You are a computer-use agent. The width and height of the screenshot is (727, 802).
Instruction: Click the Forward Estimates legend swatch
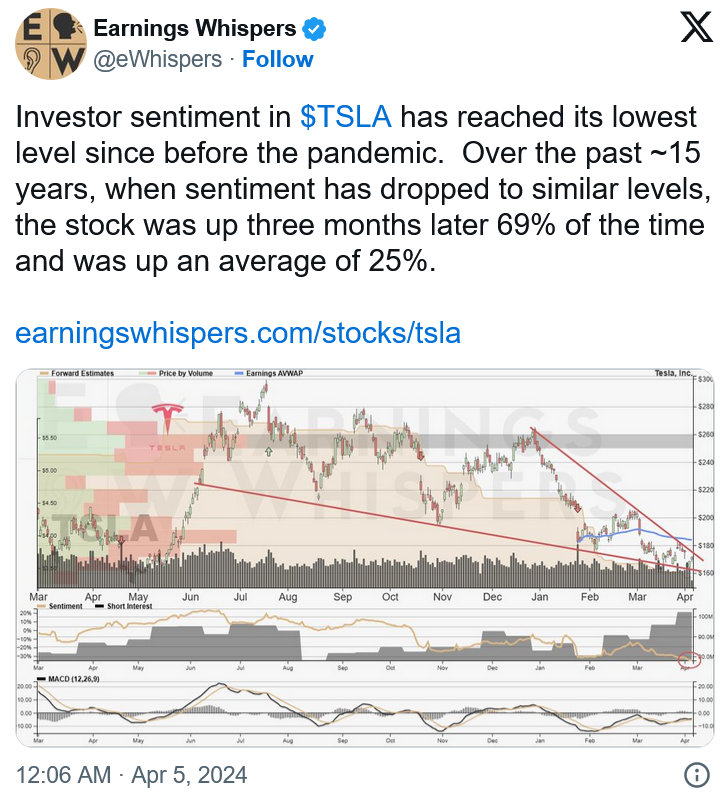point(44,373)
